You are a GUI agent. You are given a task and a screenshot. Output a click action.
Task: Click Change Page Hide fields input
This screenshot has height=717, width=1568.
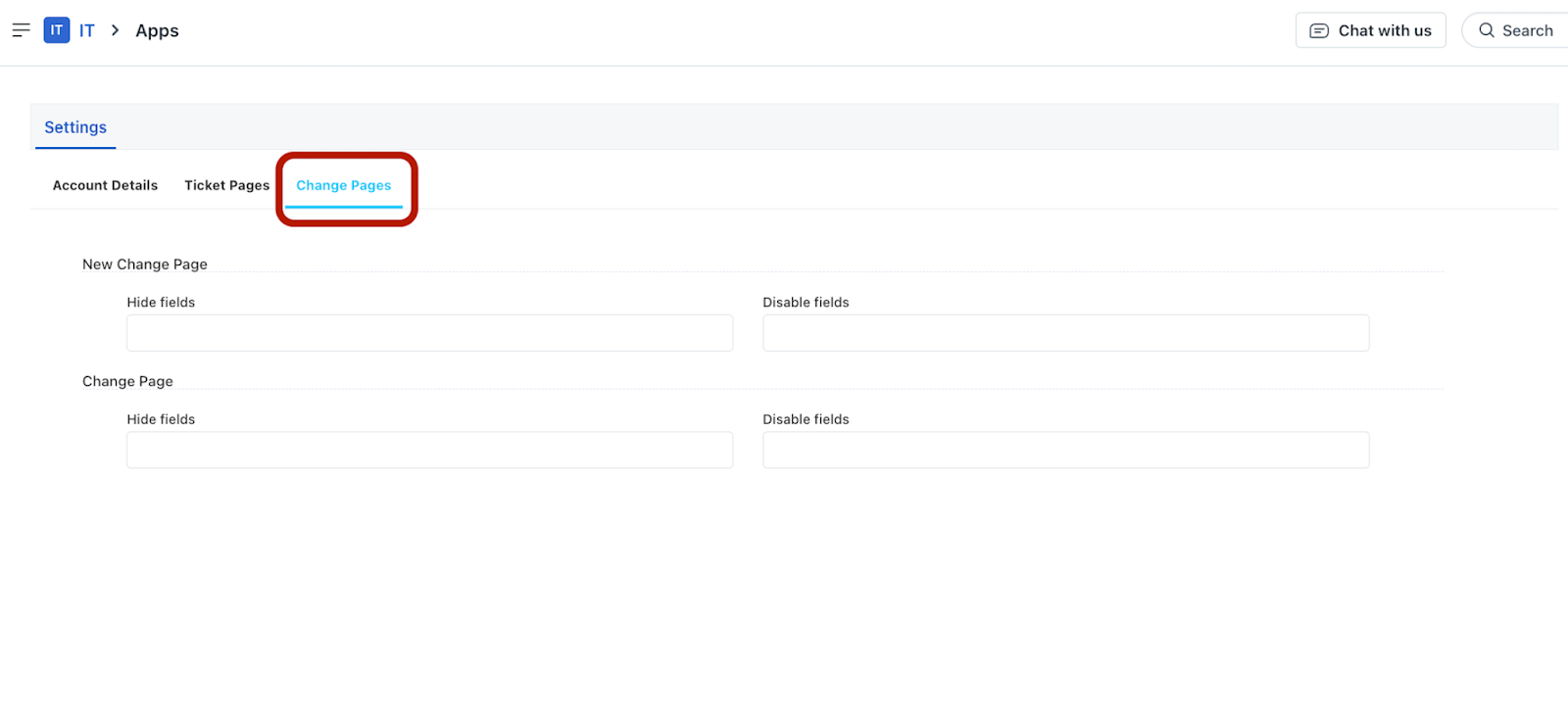pyautogui.click(x=429, y=450)
